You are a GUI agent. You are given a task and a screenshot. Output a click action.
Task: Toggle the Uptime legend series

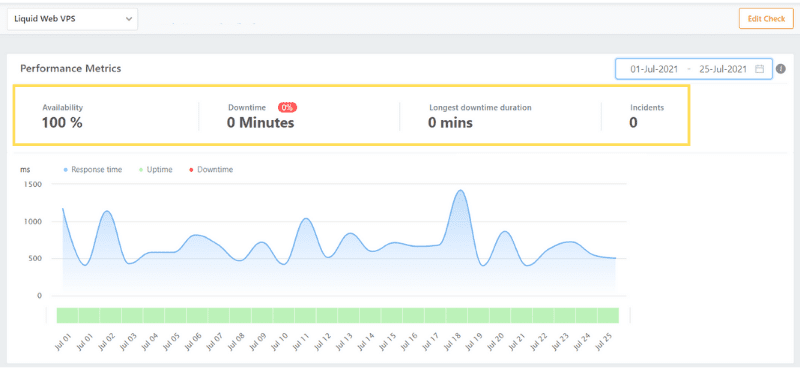point(156,170)
